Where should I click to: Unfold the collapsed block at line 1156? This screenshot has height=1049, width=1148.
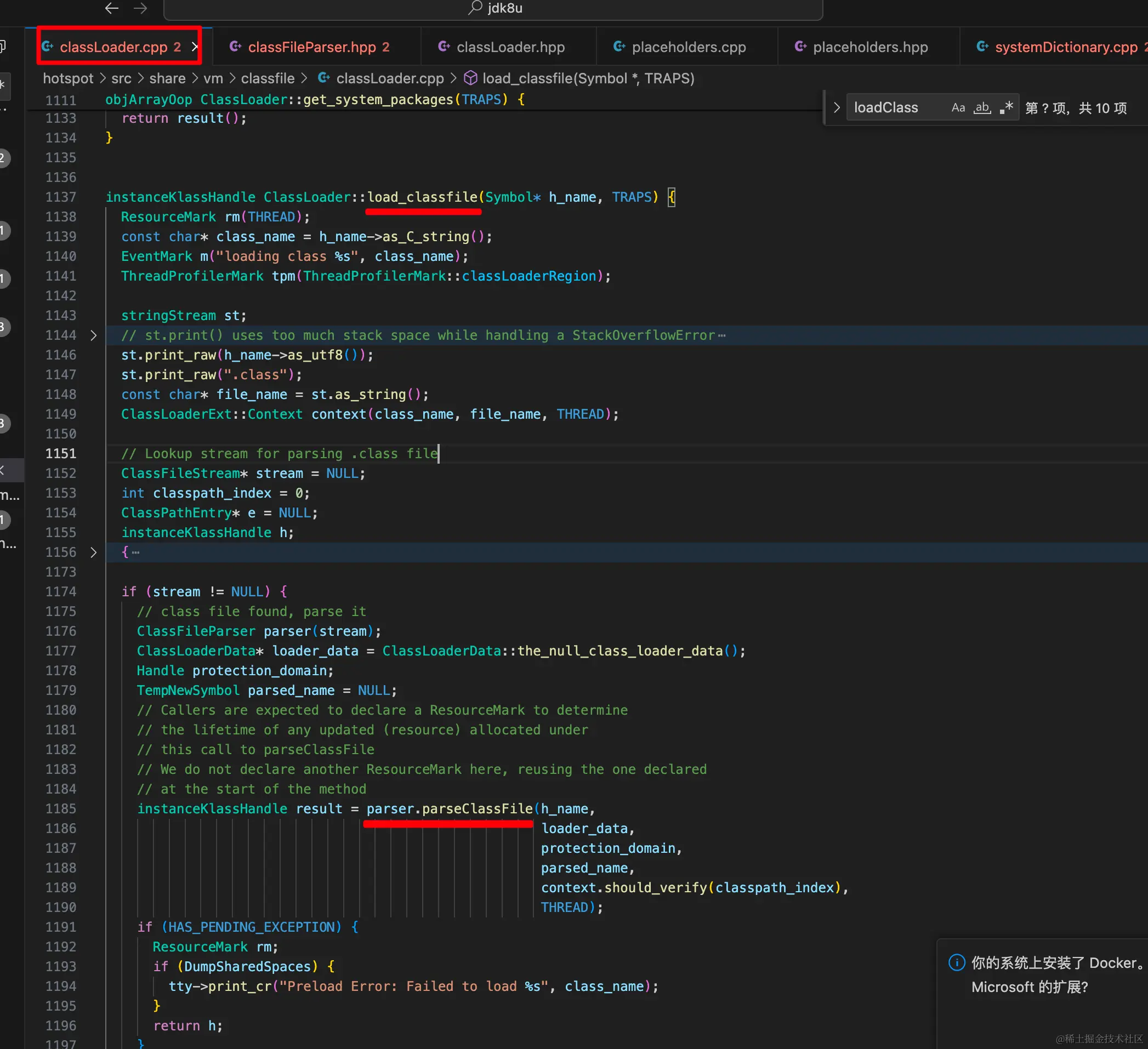click(x=93, y=552)
